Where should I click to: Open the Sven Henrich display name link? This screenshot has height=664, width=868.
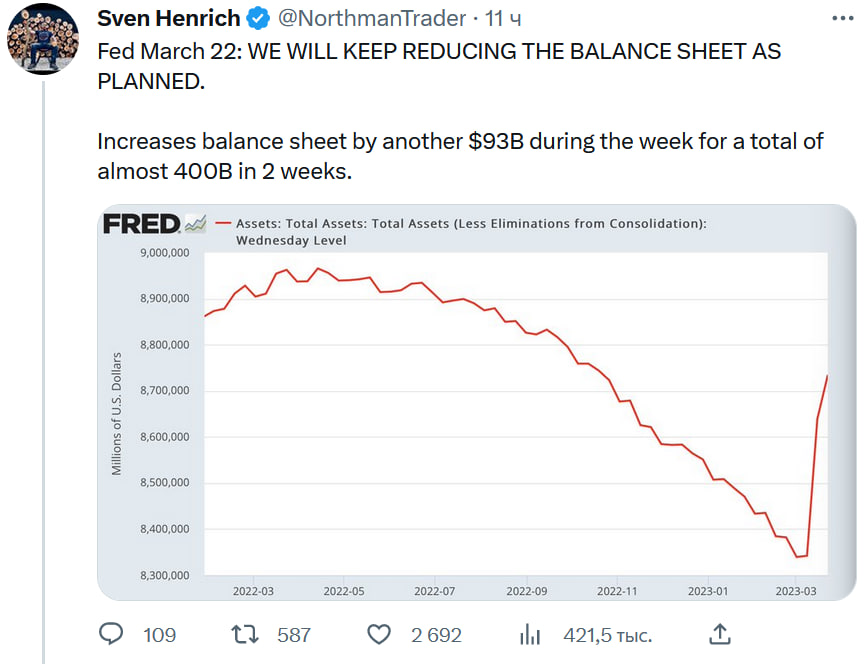[x=168, y=19]
